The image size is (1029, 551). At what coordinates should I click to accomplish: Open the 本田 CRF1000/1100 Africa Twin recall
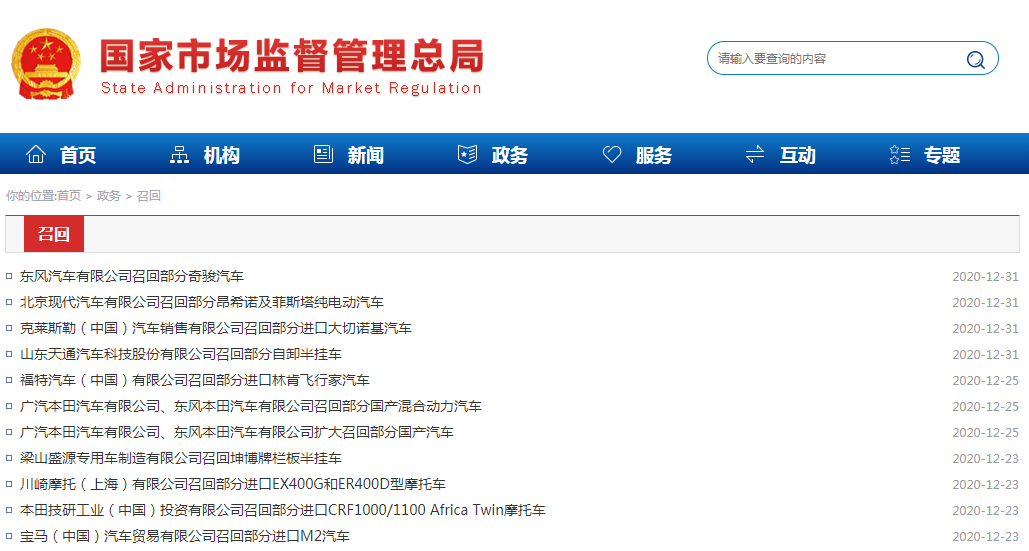click(282, 510)
